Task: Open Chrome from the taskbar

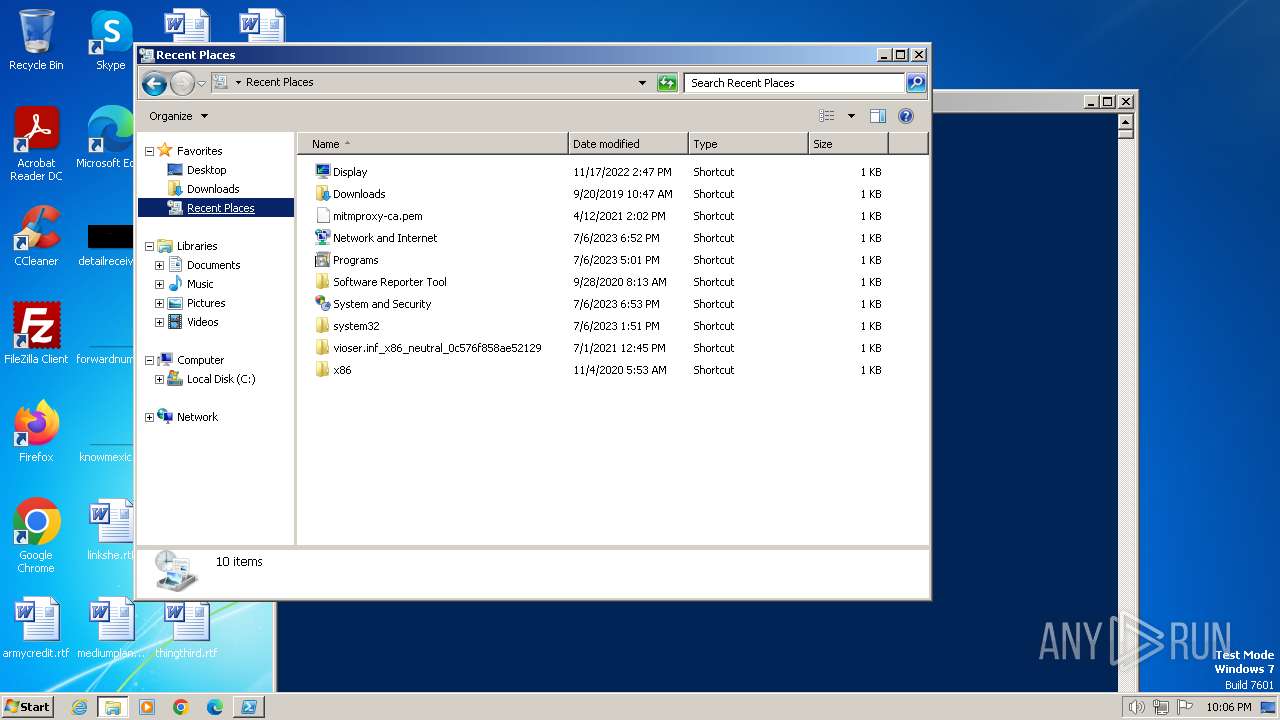Action: [181, 707]
